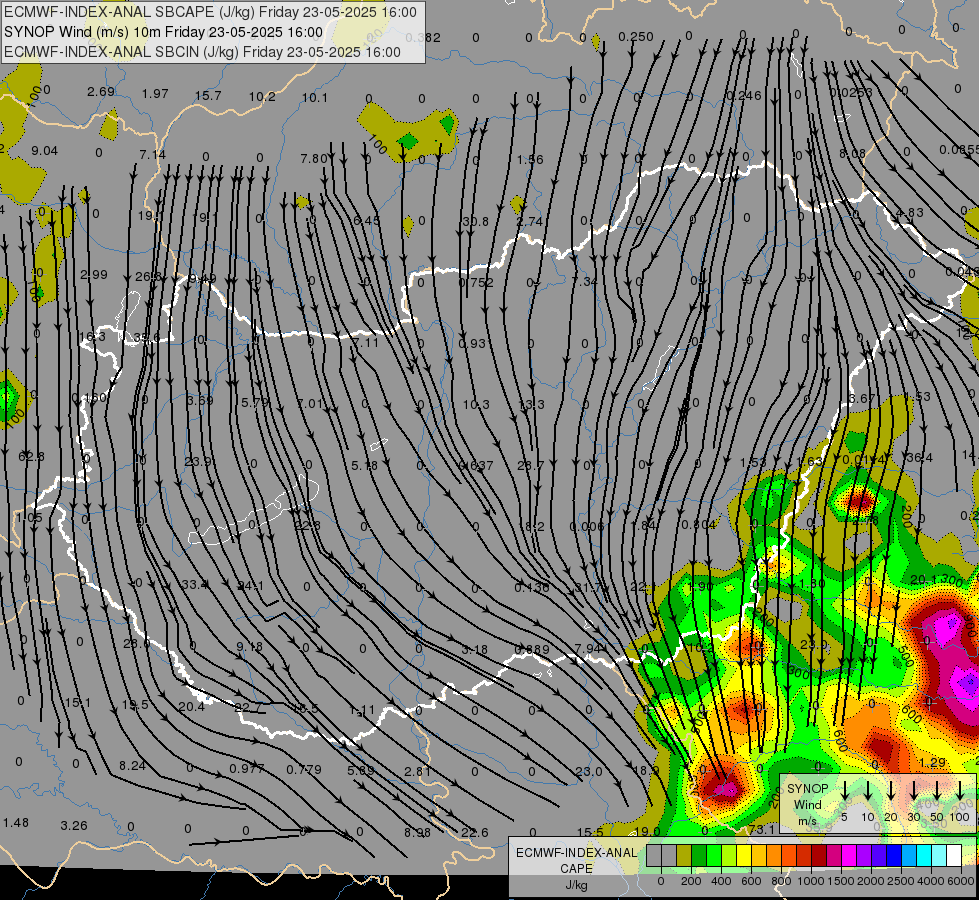Click the map value '10.2'
Viewport: 979px width, 900px height.
262,96
